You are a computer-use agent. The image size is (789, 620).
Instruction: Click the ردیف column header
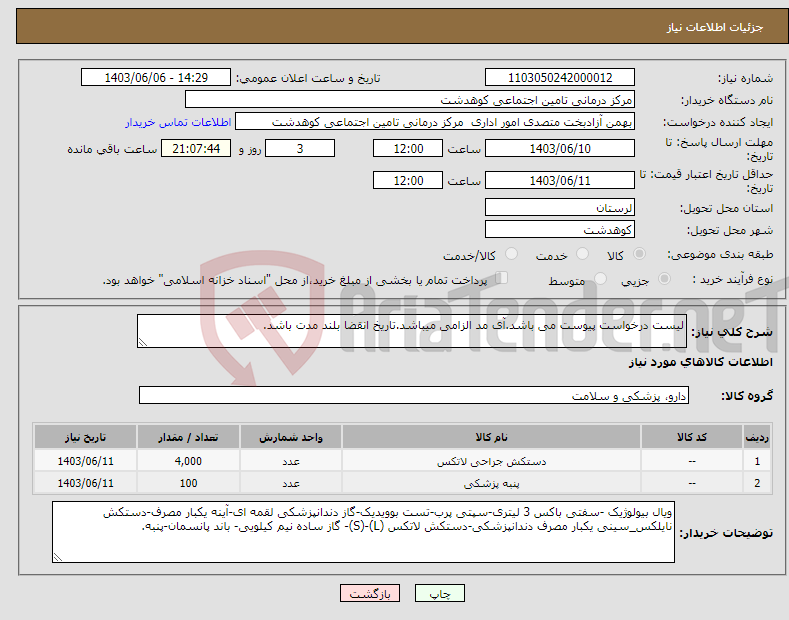(757, 437)
